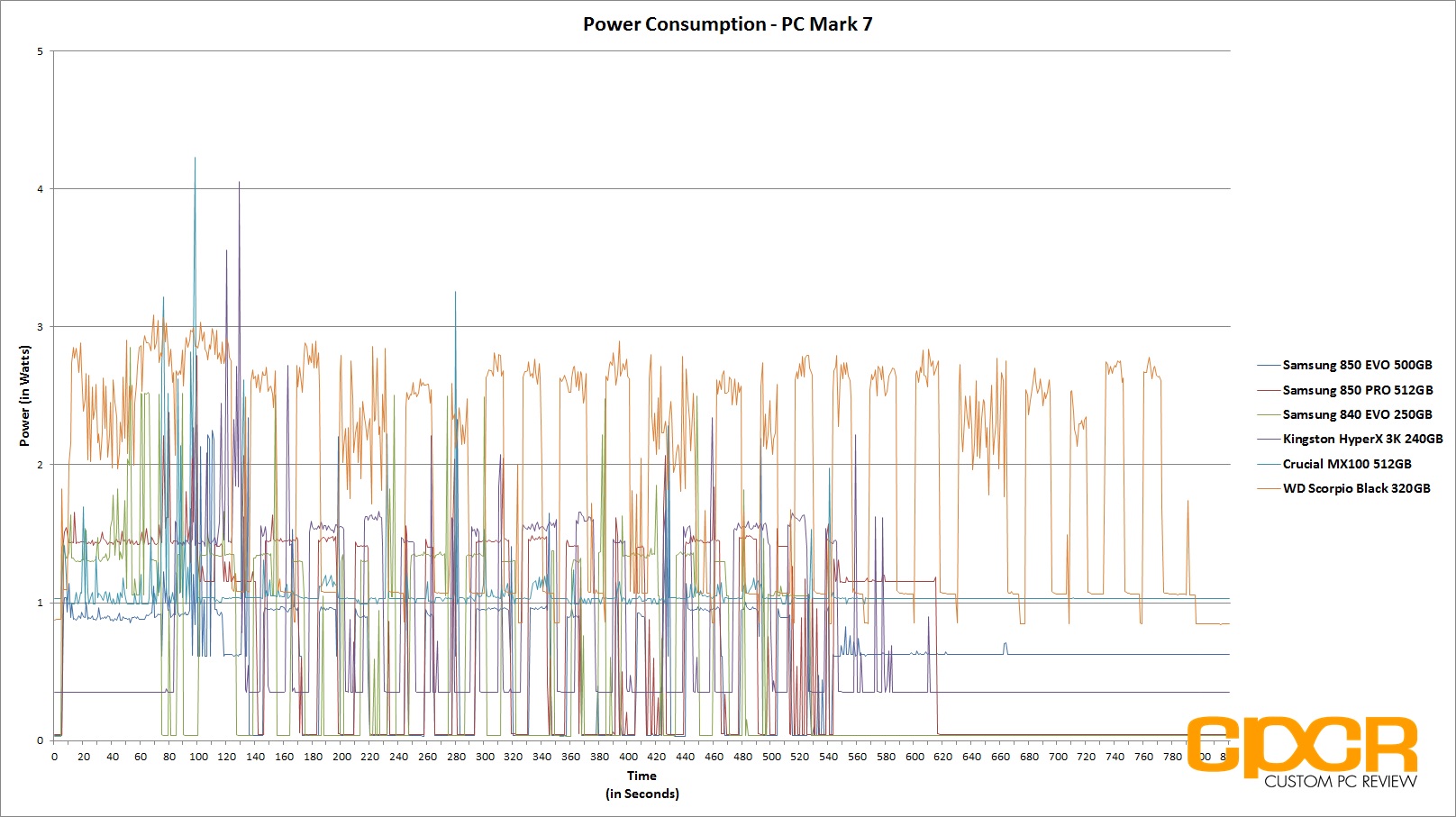Viewport: 1456px width, 817px height.
Task: Click the Samsung 850 EVO legend line swatch
Action: 1268,365
